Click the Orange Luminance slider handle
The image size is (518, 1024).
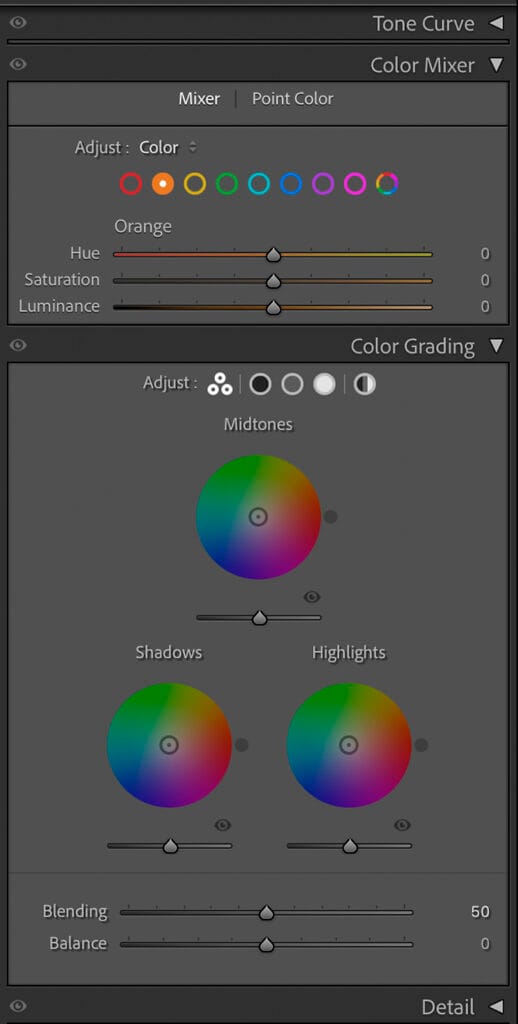pyautogui.click(x=274, y=307)
